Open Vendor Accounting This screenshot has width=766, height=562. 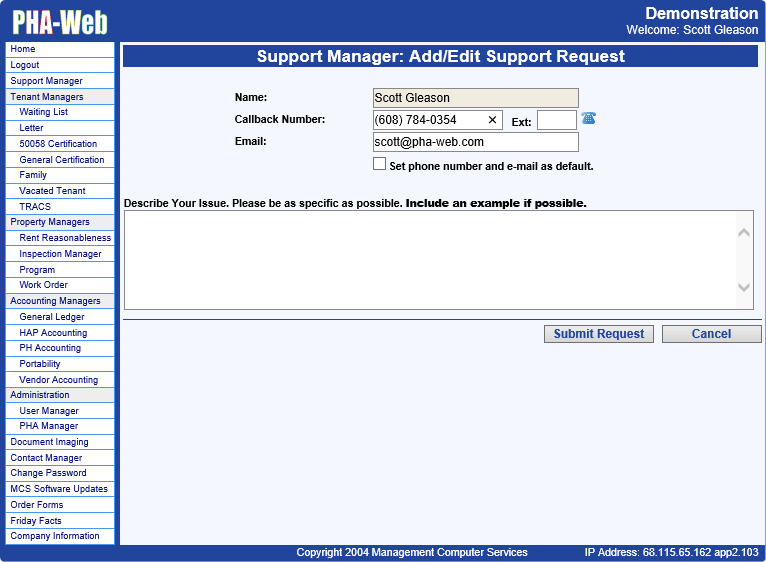[x=60, y=379]
